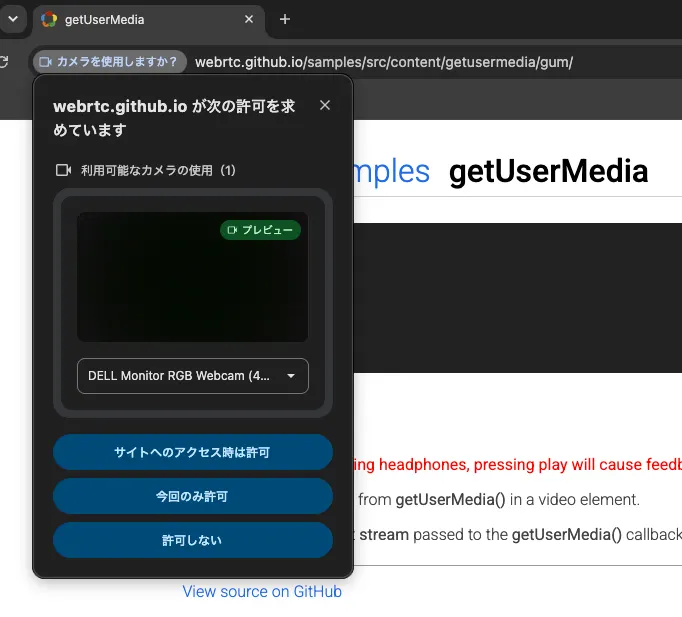
Task: Click the black video element on page
Action: (x=518, y=298)
